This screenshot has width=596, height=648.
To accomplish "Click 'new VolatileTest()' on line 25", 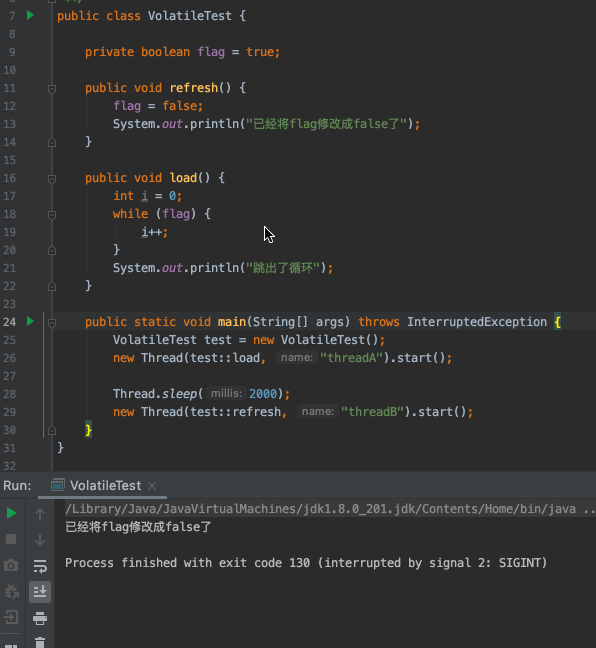I will tap(316, 340).
